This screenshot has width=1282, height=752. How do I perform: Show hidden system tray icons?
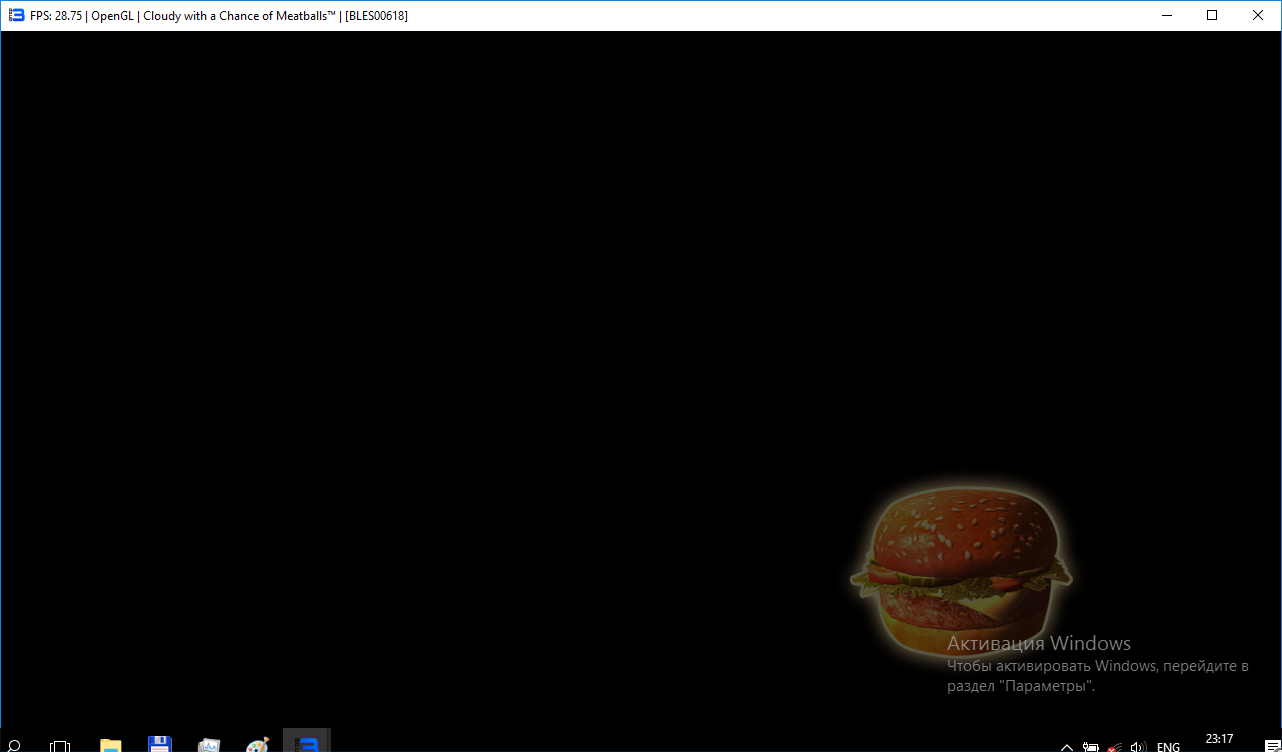pos(1067,746)
